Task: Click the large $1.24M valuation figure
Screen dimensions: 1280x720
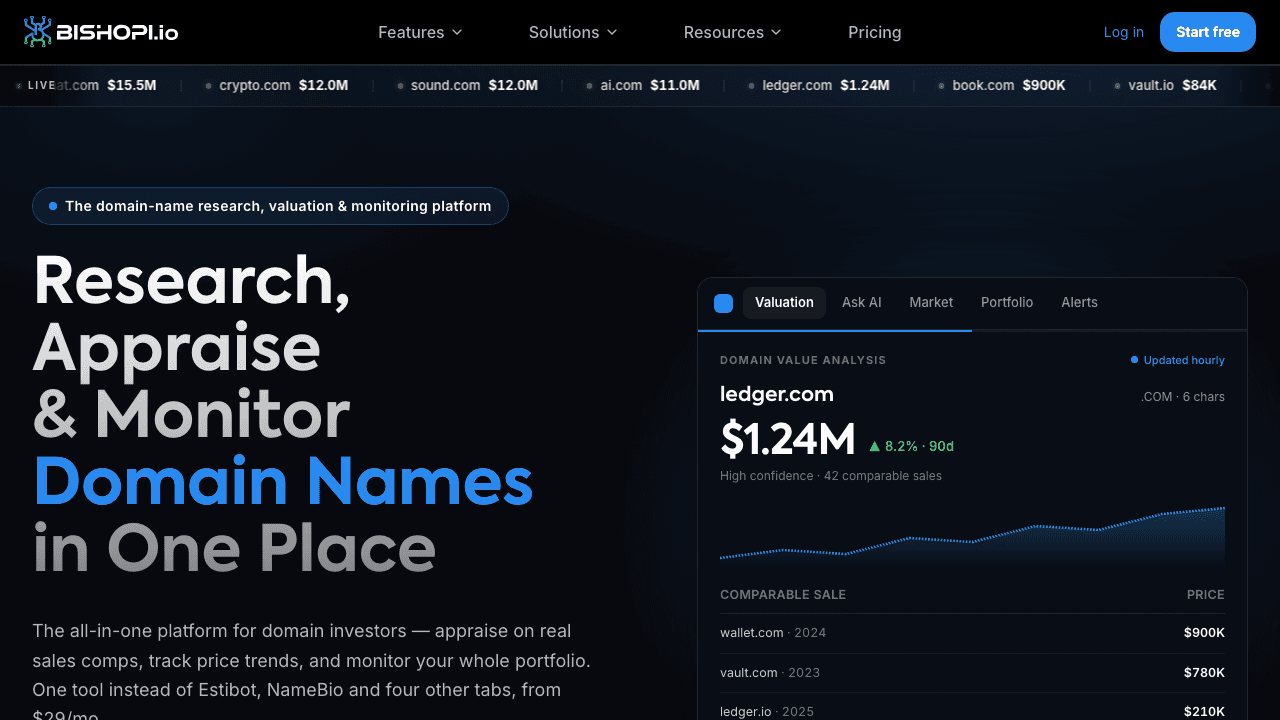Action: [x=788, y=440]
